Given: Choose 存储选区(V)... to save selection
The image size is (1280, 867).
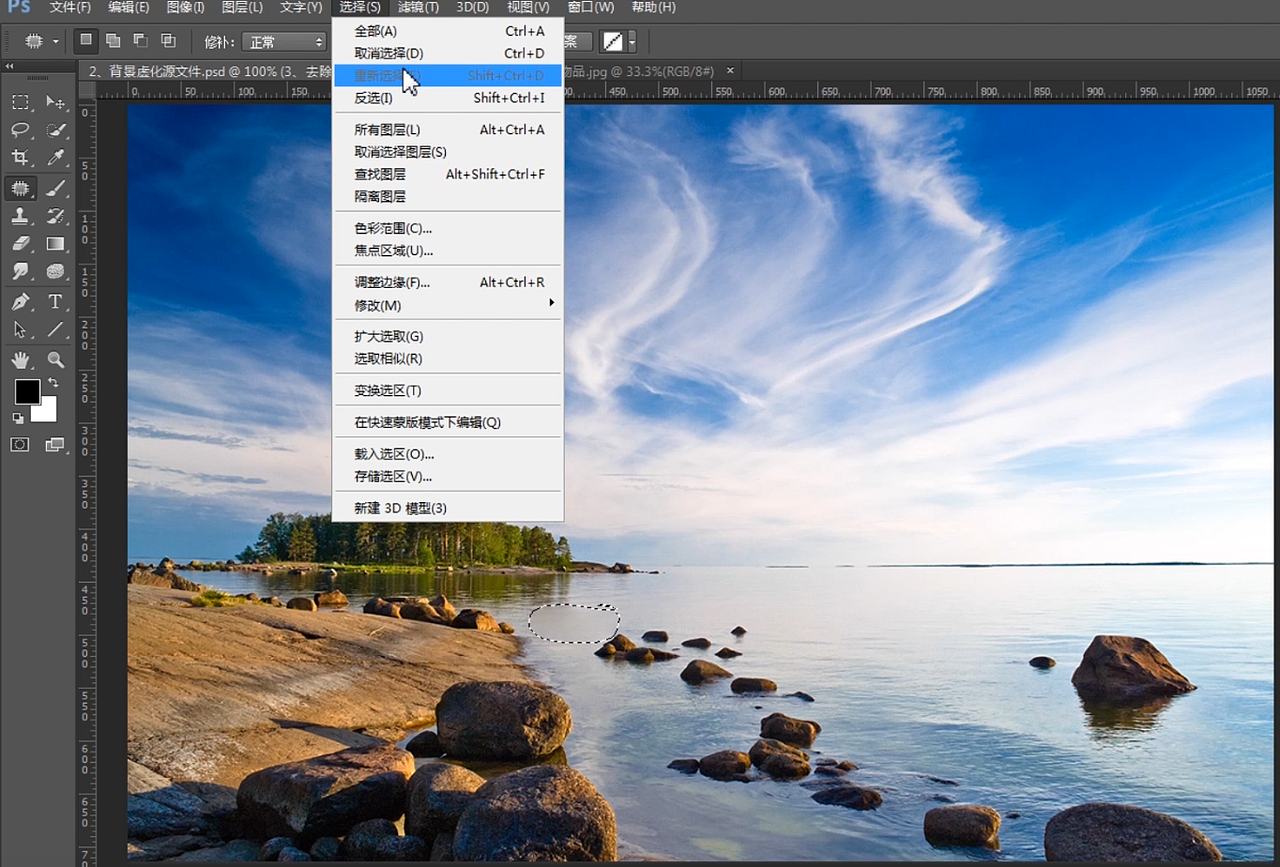Looking at the screenshot, I should [x=448, y=476].
